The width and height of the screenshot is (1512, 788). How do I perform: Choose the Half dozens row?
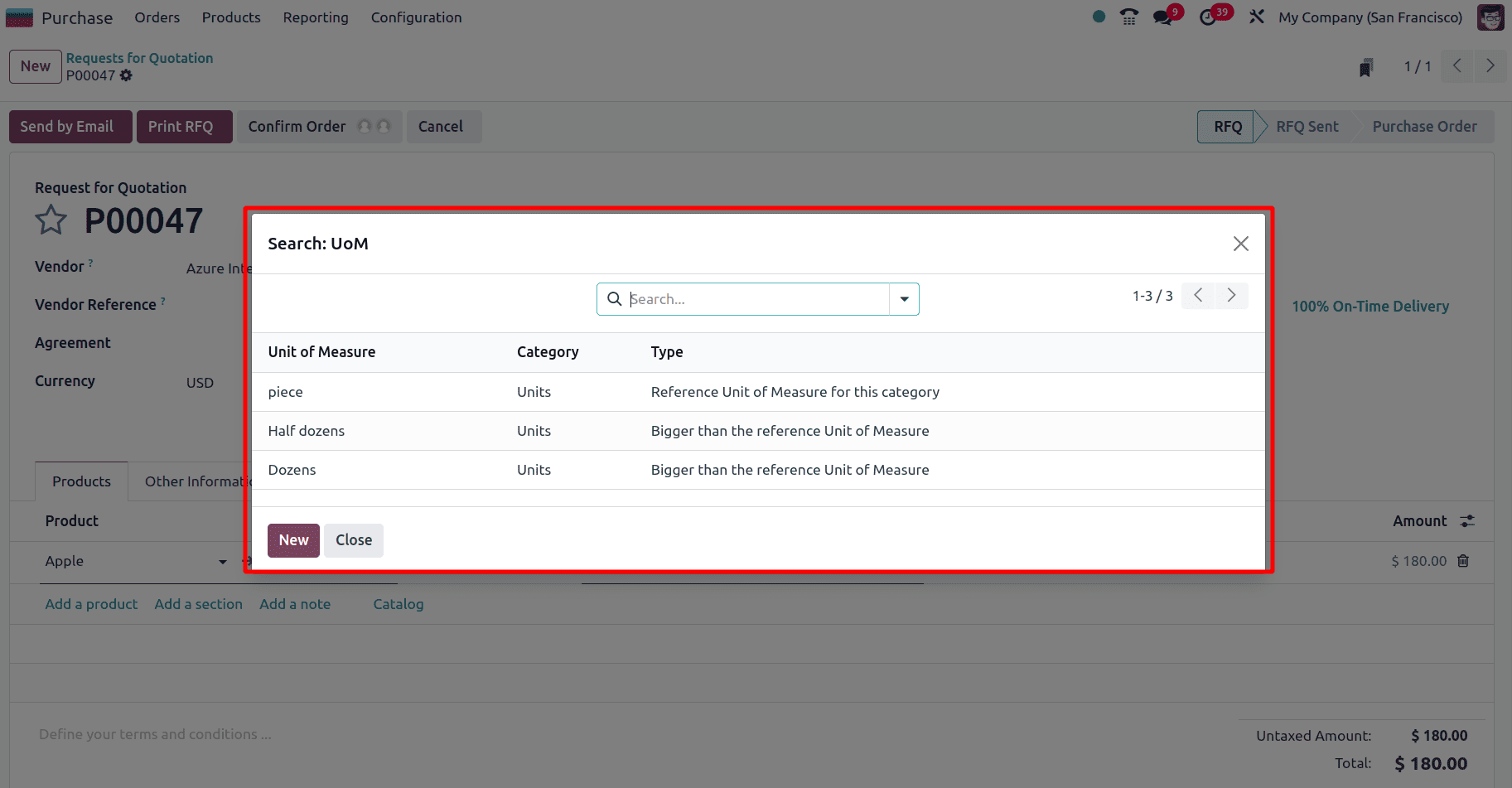click(758, 431)
